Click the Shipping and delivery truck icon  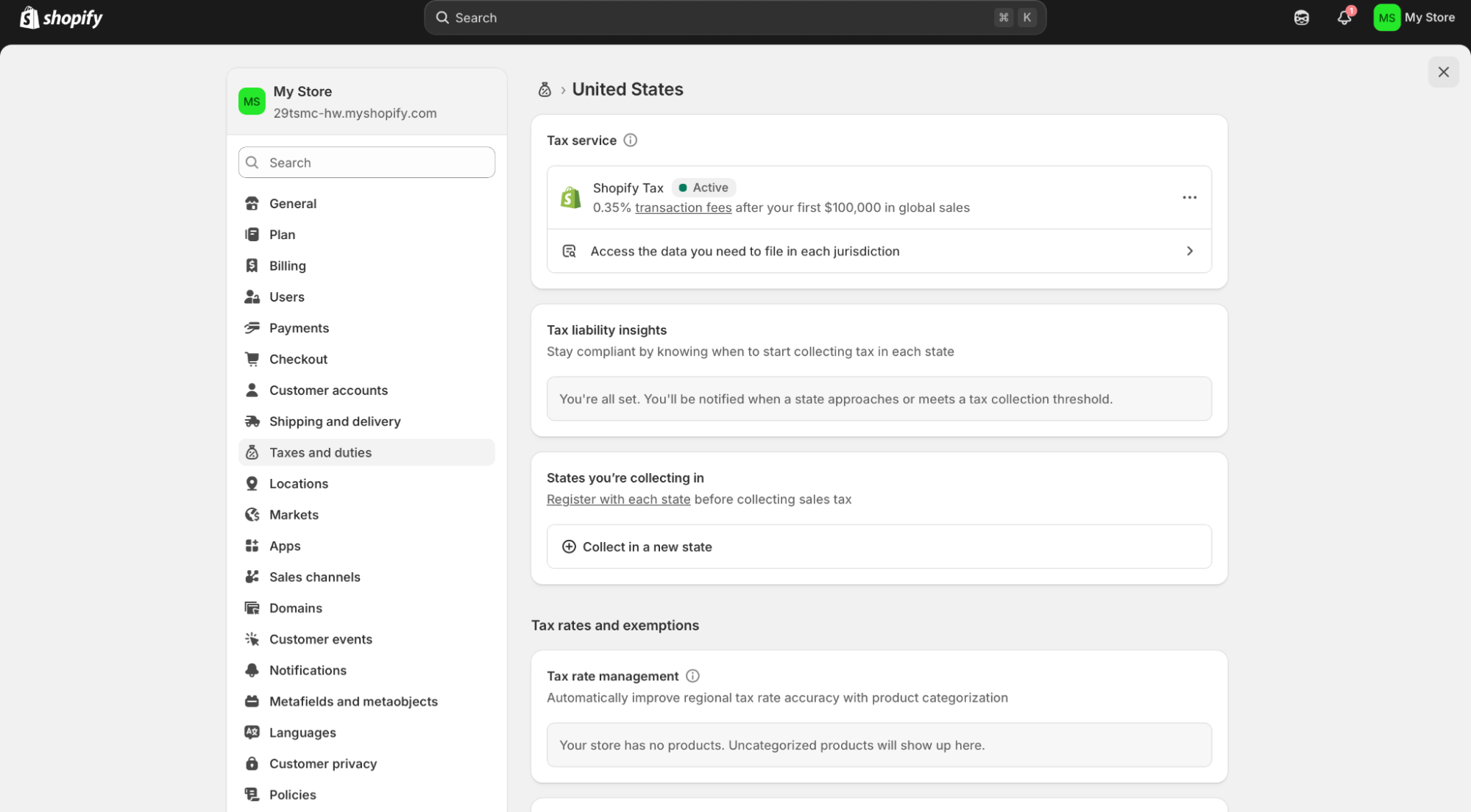[x=252, y=421]
